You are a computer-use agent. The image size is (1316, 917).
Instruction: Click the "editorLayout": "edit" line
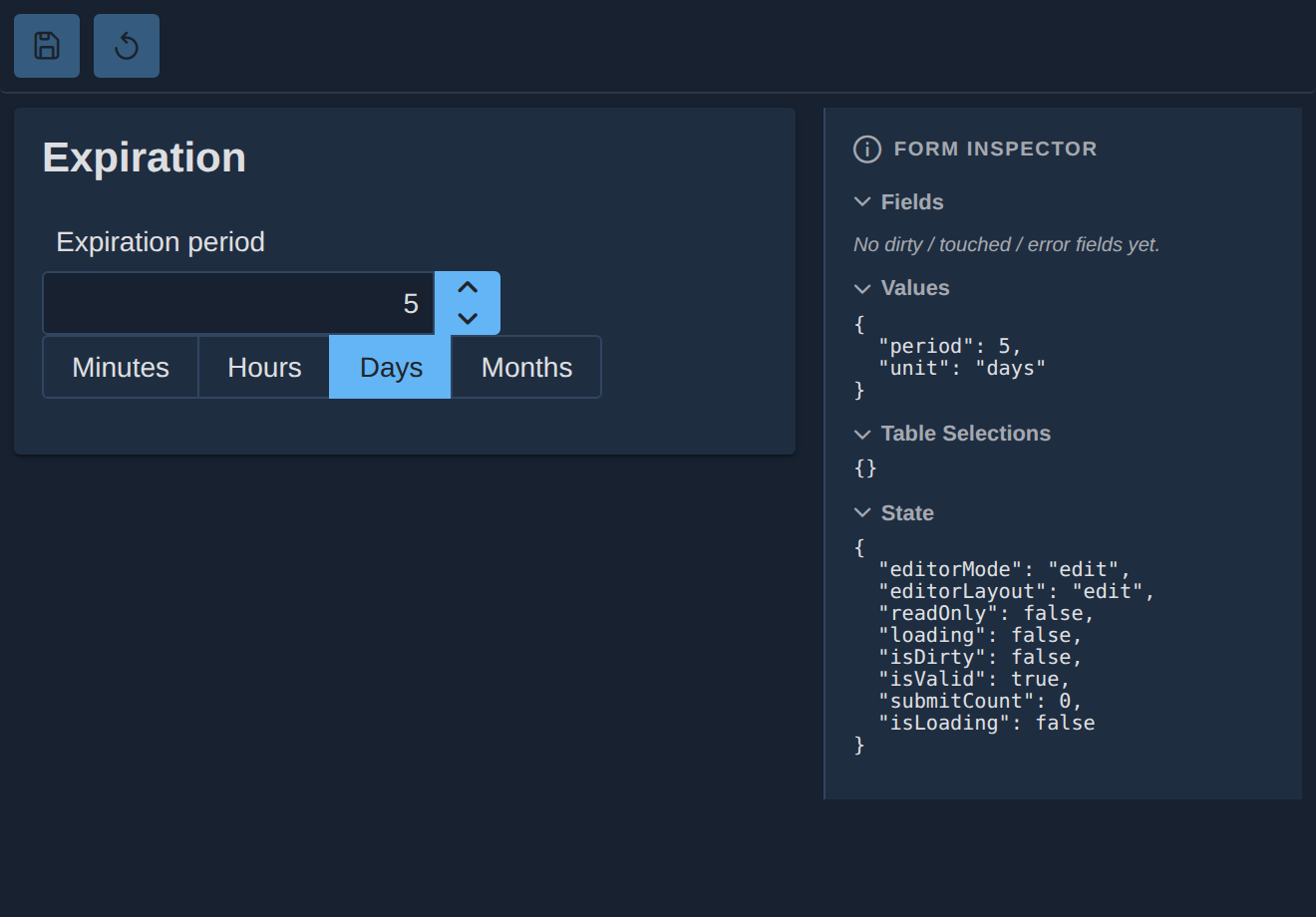(x=1017, y=591)
